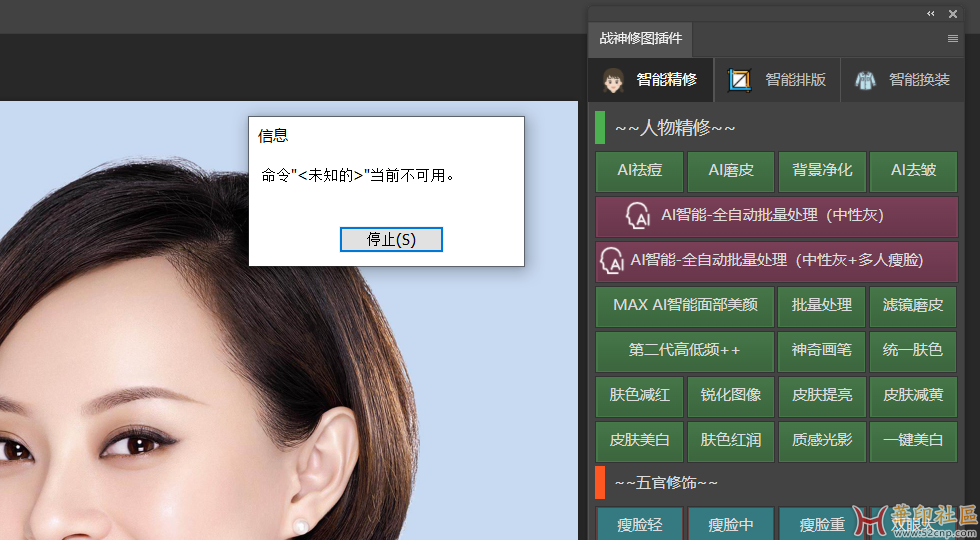Image resolution: width=980 pixels, height=540 pixels.
Task: Click the AI去皱 button
Action: (x=913, y=171)
